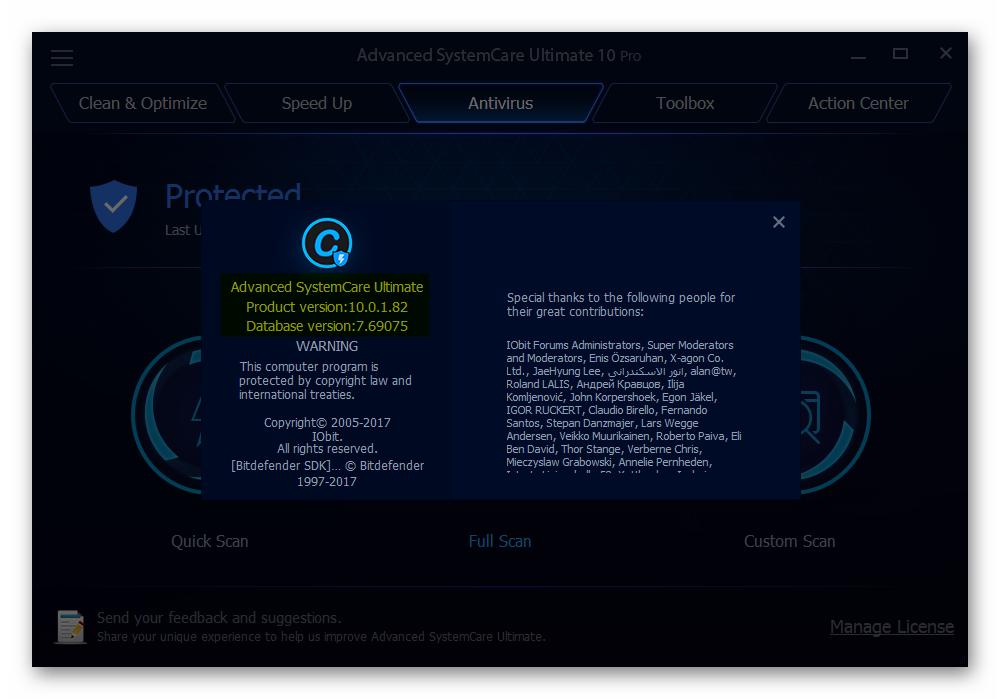Image resolution: width=1000 pixels, height=699 pixels.
Task: Maximize the Advanced SystemCare window
Action: click(901, 54)
